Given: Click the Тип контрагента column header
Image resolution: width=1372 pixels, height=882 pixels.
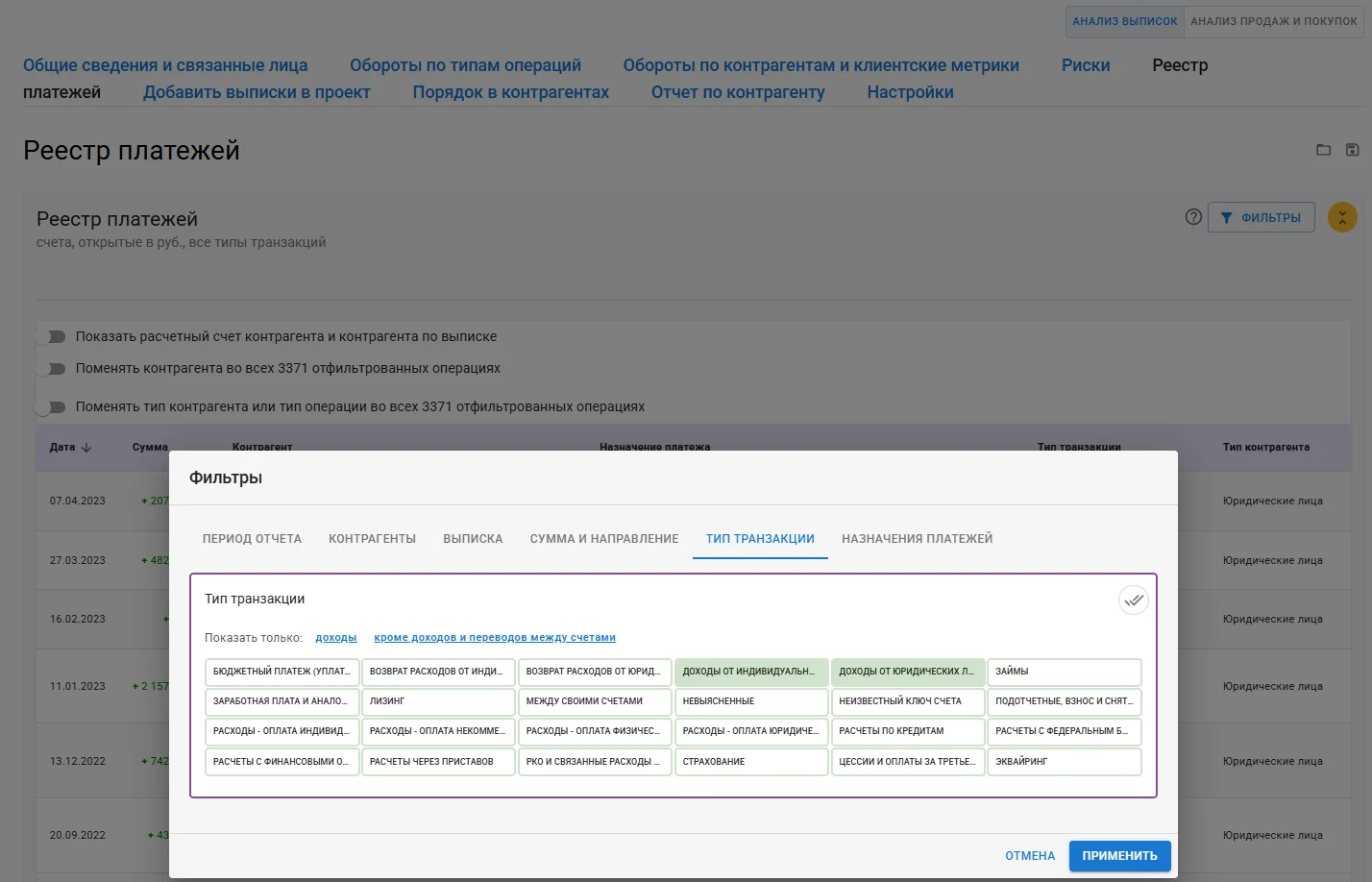Looking at the screenshot, I should click(x=1266, y=448).
